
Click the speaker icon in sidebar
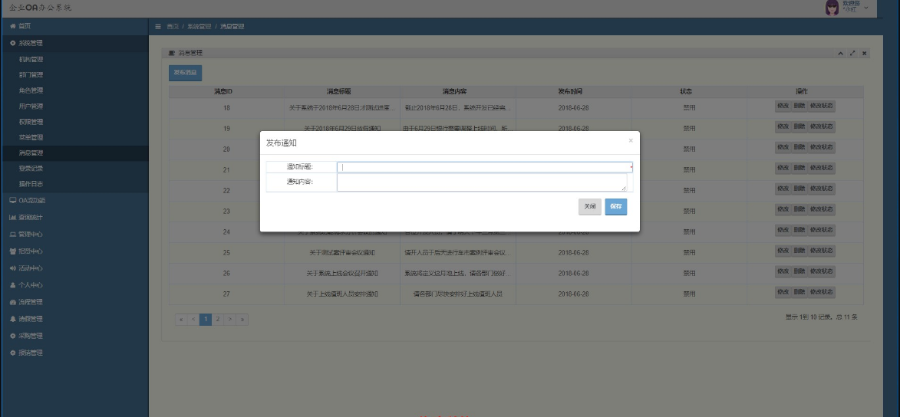[13, 268]
